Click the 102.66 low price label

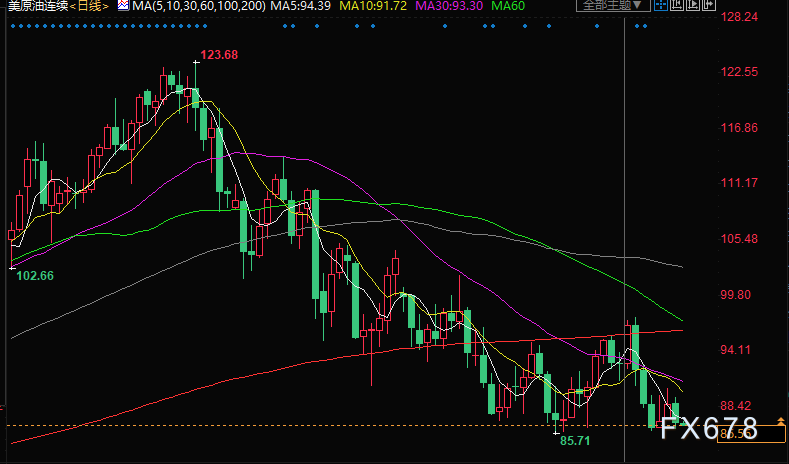tap(35, 276)
